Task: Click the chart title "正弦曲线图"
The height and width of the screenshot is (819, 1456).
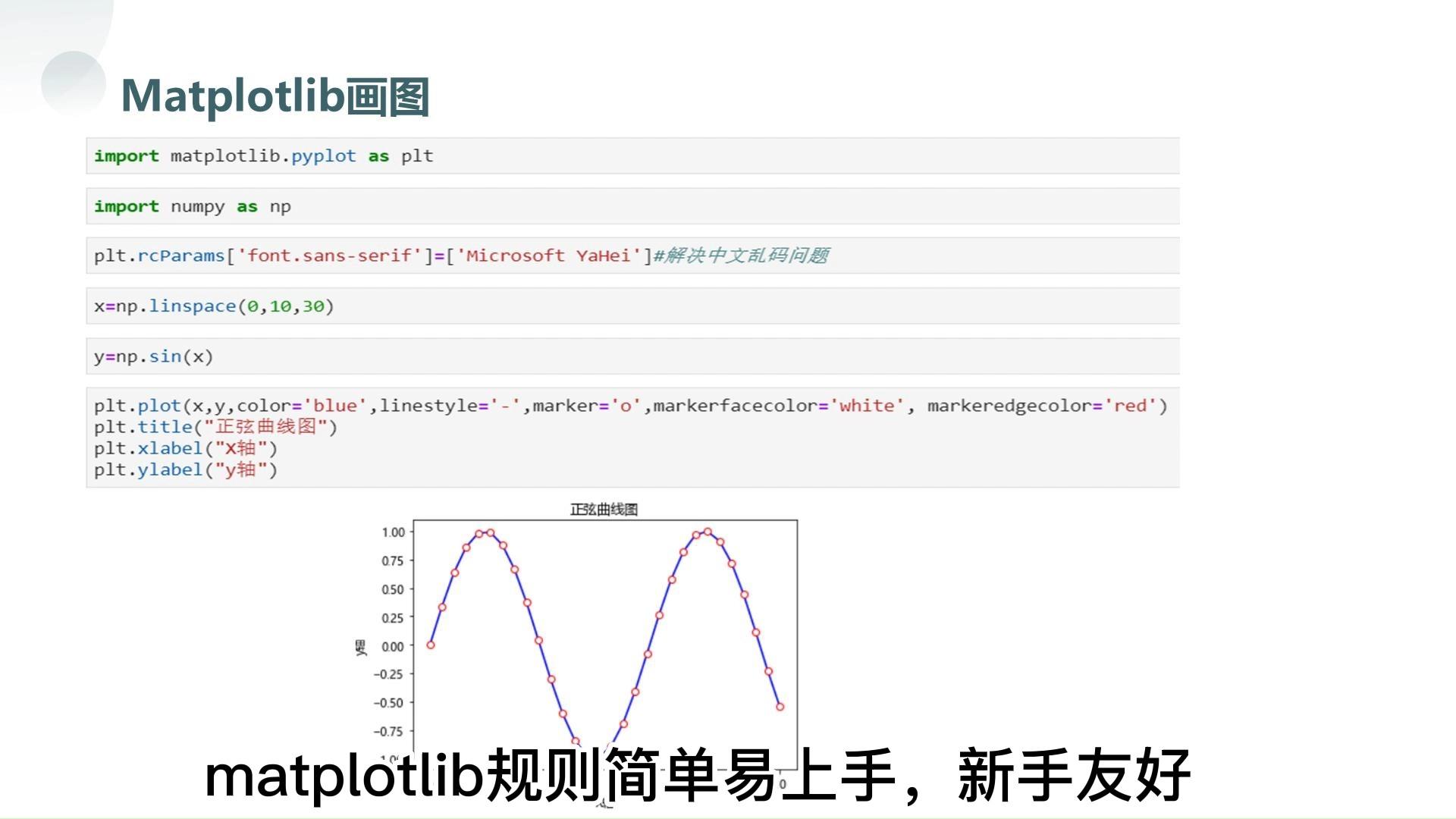Action: coord(603,509)
